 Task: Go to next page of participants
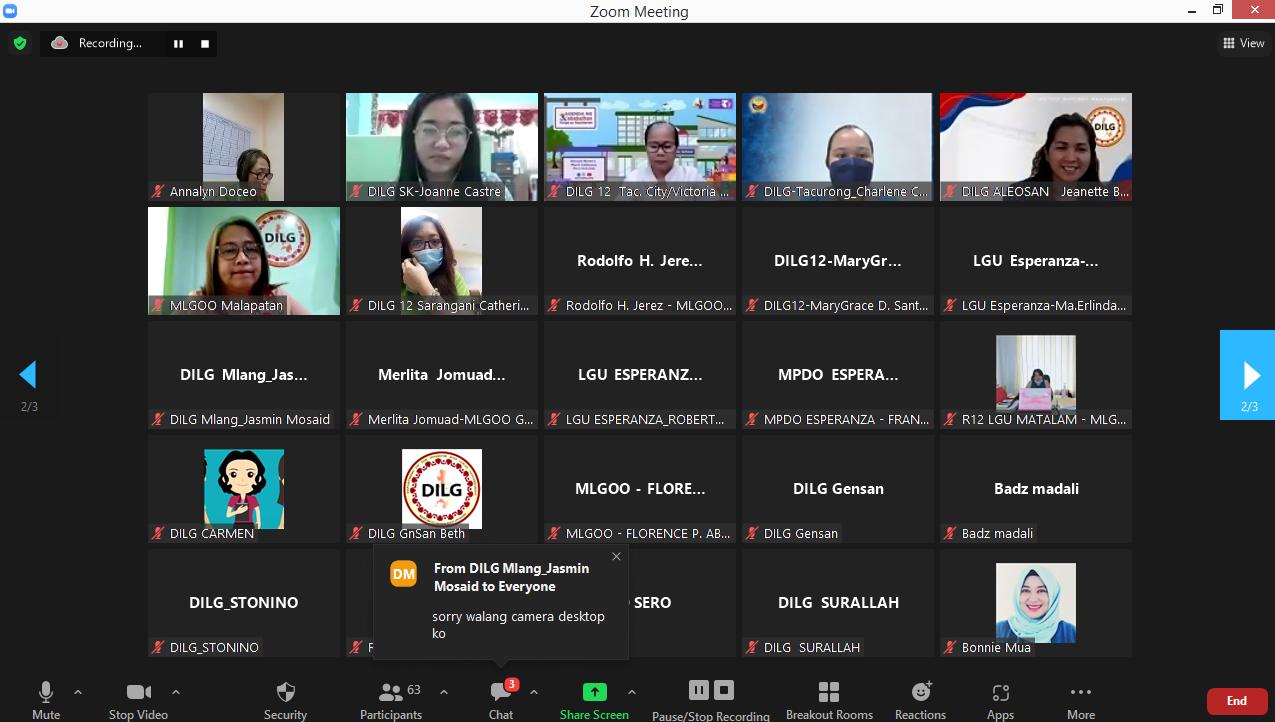[1247, 375]
